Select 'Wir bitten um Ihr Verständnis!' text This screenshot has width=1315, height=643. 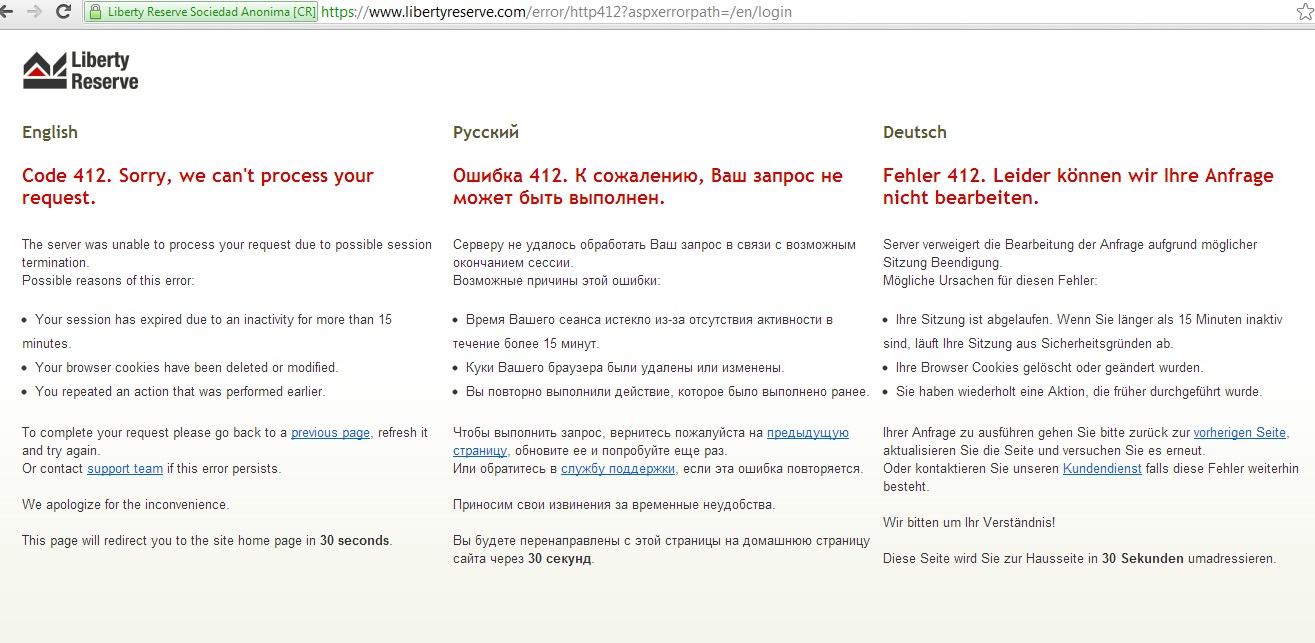[x=969, y=523]
